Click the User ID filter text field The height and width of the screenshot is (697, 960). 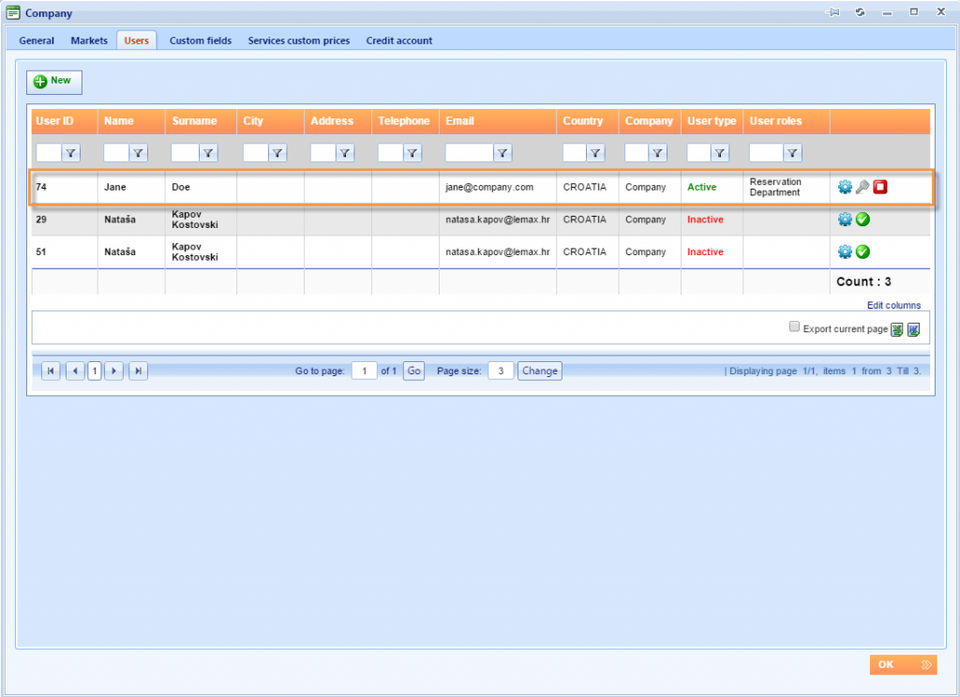point(48,153)
